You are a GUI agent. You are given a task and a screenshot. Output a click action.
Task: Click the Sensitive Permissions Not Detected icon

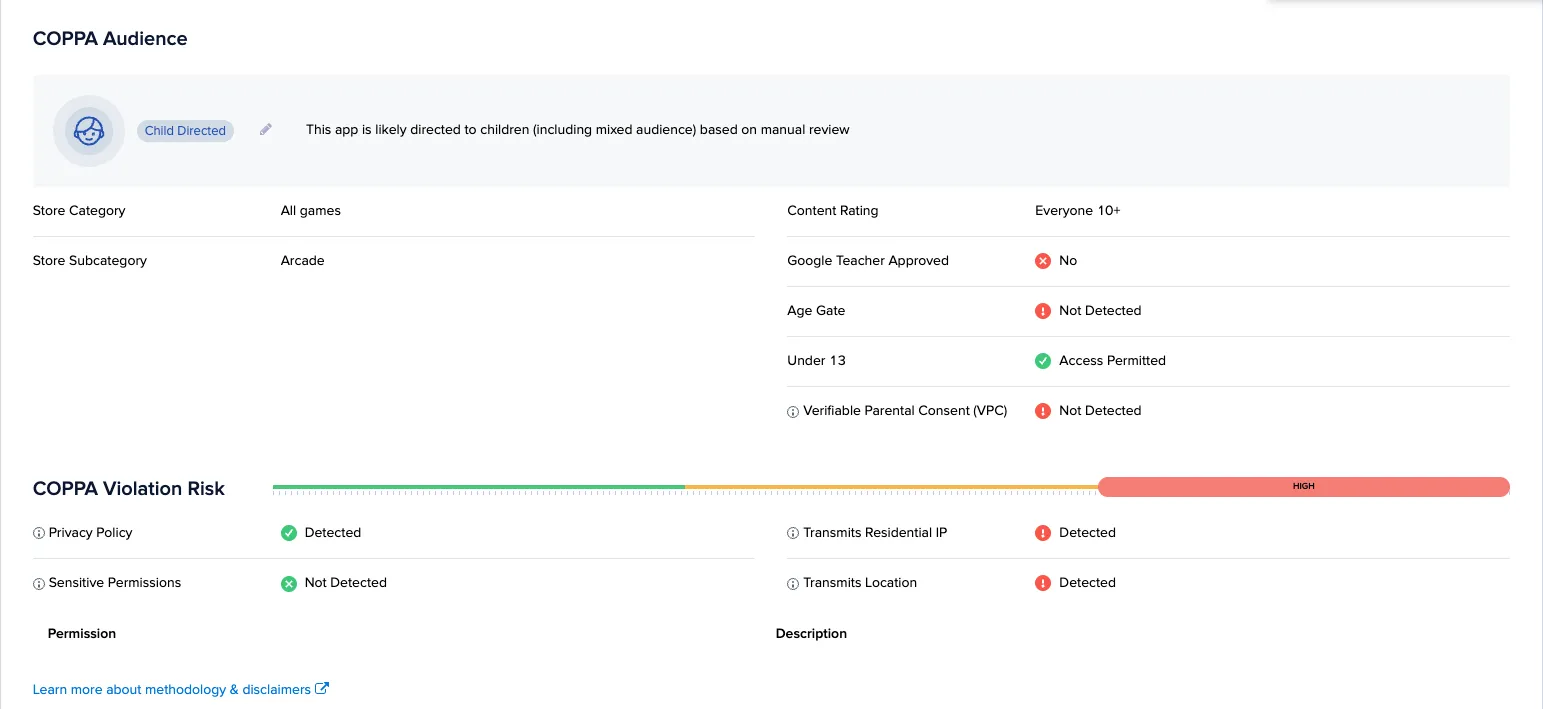click(x=289, y=583)
